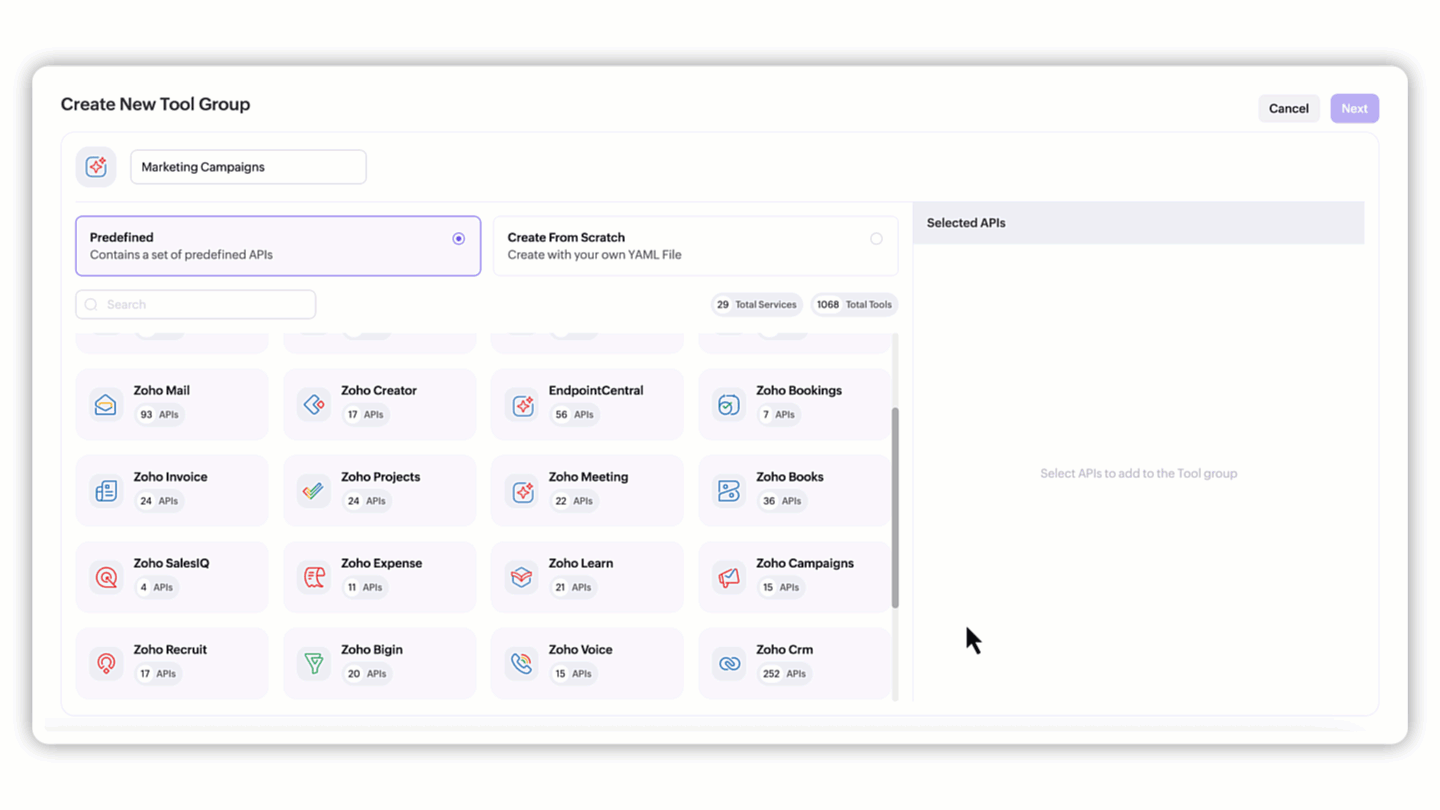Click the Zoho Voice phone icon
The height and width of the screenshot is (810, 1440).
coord(522,663)
